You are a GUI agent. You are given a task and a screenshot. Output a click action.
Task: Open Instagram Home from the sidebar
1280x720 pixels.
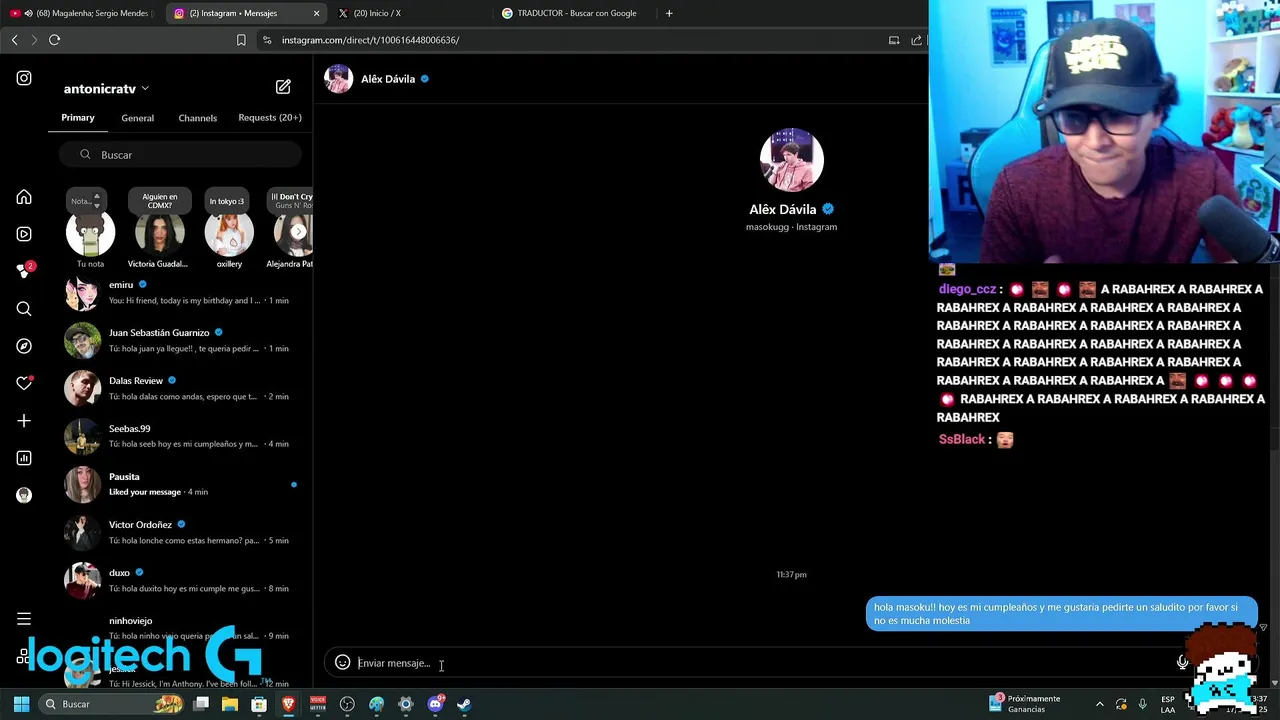click(24, 197)
